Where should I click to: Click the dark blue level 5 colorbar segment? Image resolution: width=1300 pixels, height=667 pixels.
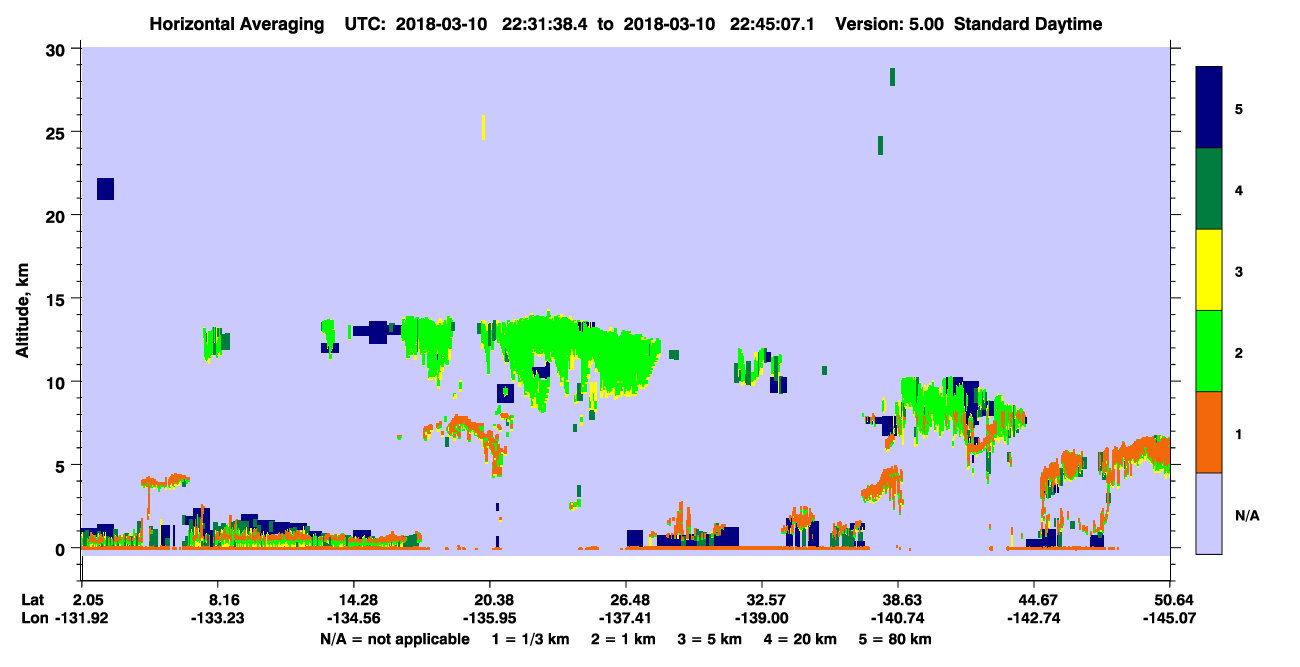click(1209, 108)
